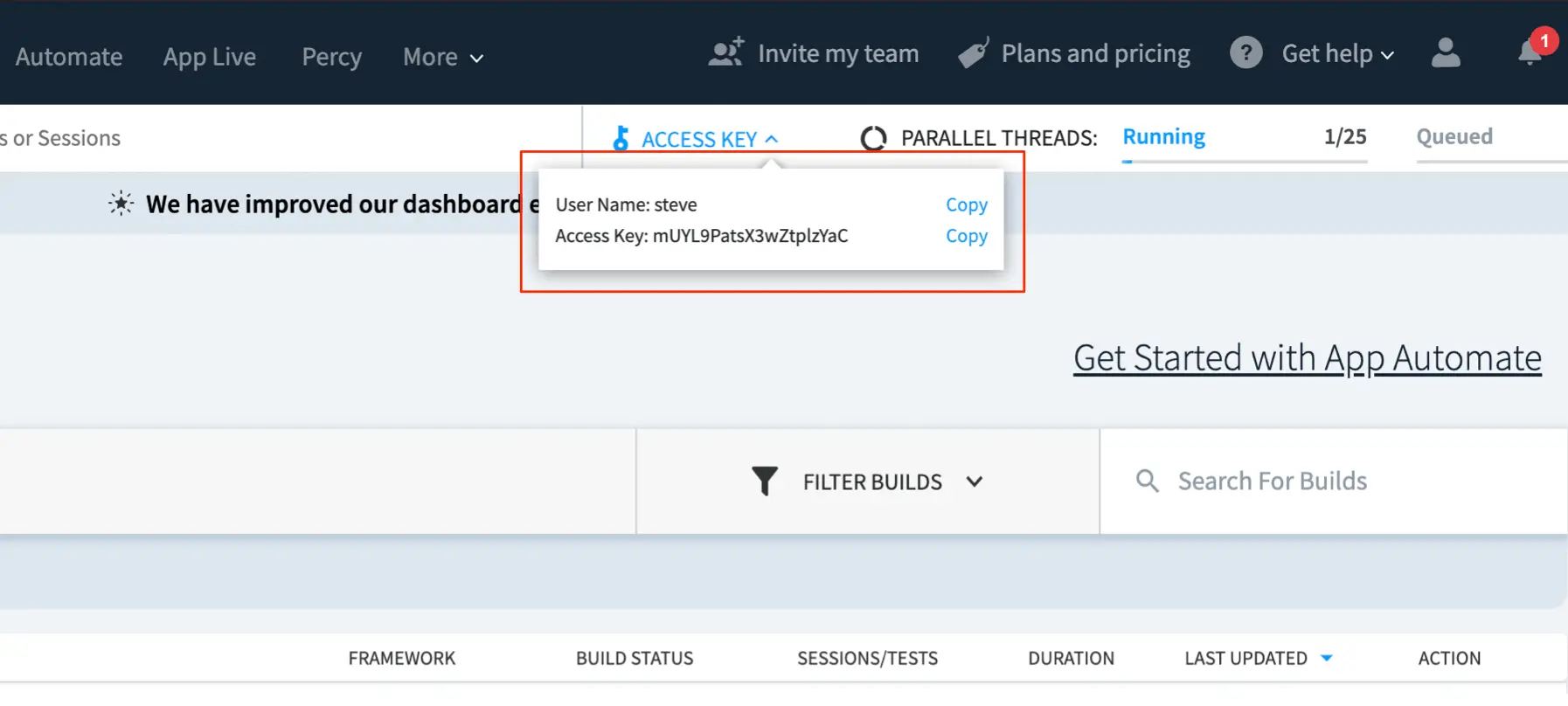Open the user profile icon

pyautogui.click(x=1446, y=53)
